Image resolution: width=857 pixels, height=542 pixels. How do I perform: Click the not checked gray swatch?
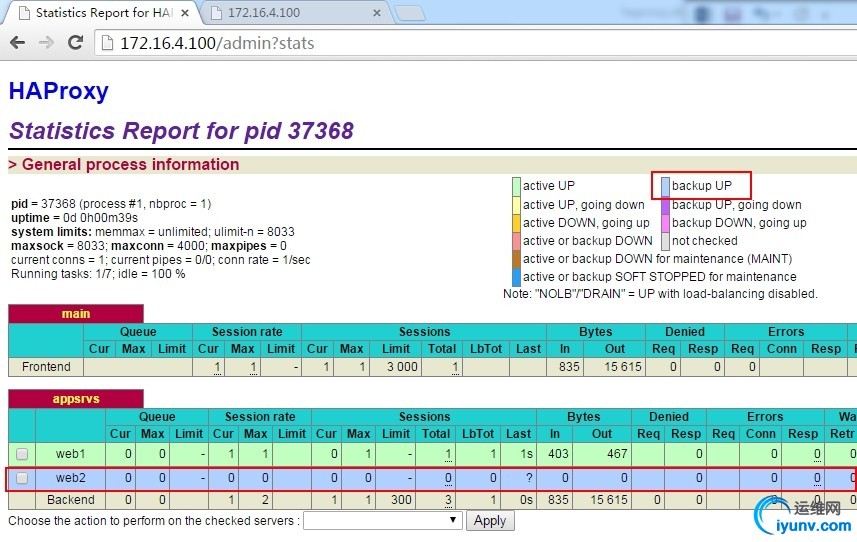coord(665,240)
